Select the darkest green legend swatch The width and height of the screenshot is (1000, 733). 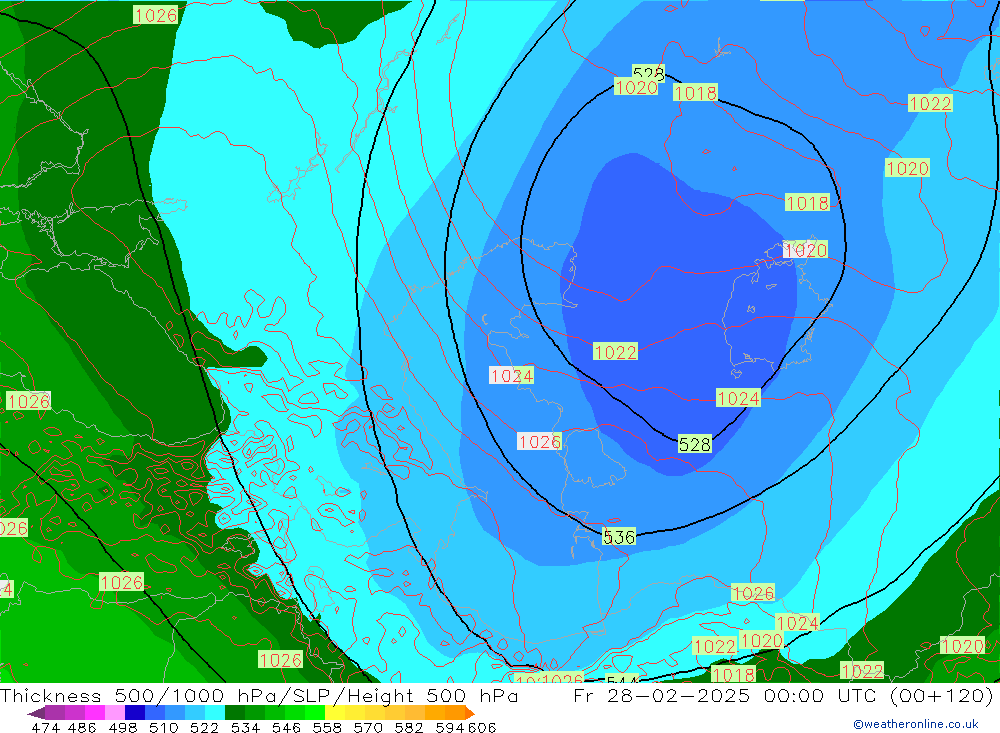[235, 712]
